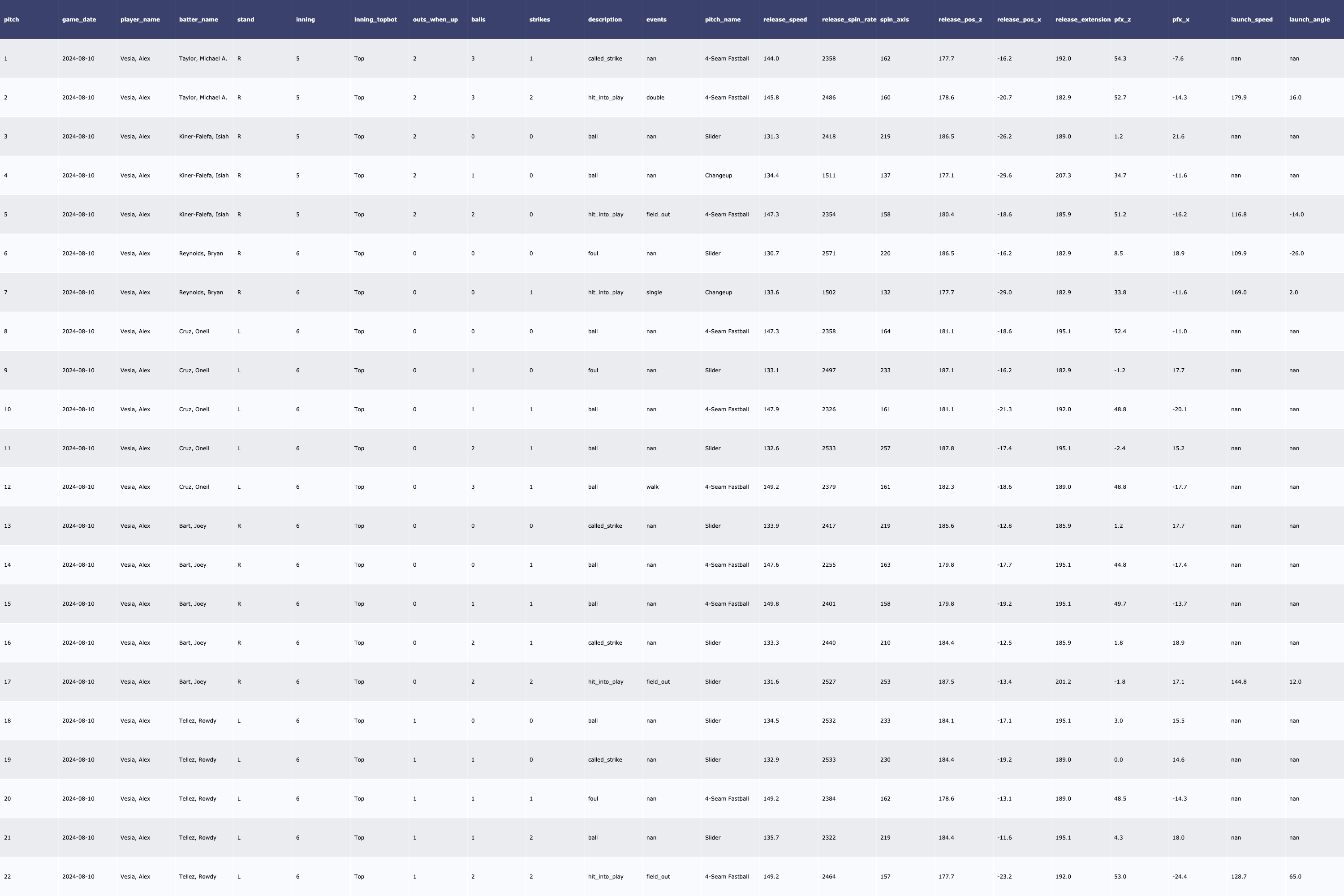
Task: Select the release_speed column header
Action: click(785, 19)
